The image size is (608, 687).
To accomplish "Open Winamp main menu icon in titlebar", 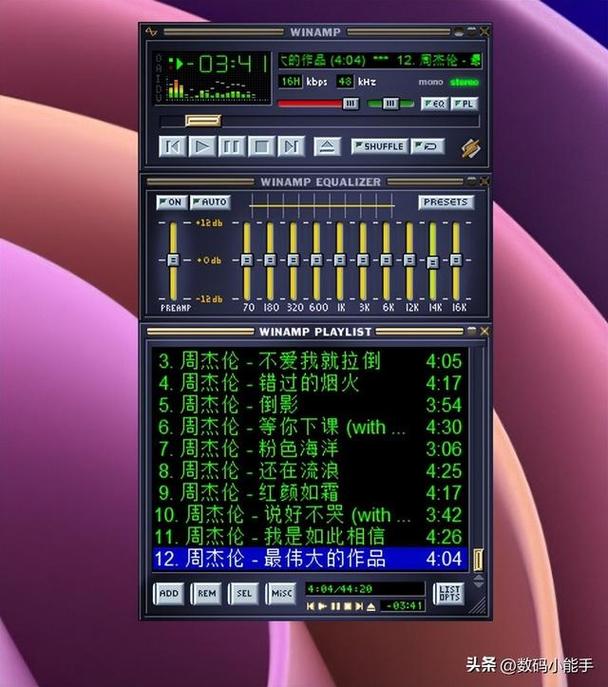I will tap(151, 32).
